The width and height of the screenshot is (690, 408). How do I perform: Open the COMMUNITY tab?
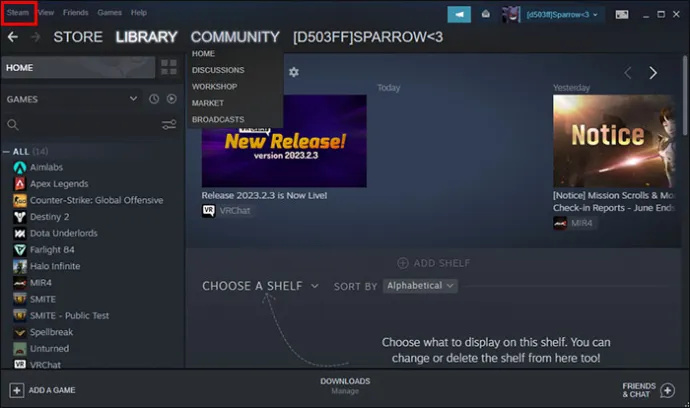tap(235, 37)
